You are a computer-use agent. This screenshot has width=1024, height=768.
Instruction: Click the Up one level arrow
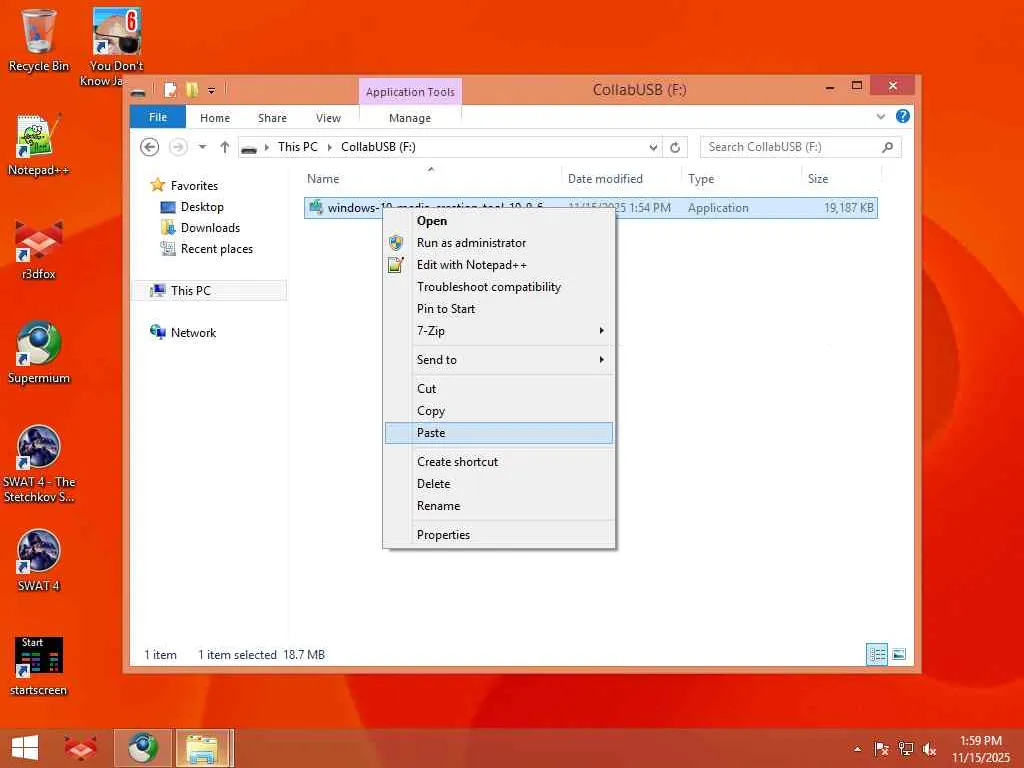pyautogui.click(x=225, y=147)
